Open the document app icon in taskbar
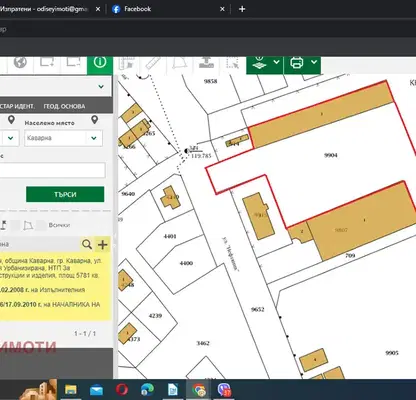This screenshot has width=416, height=400. click(173, 390)
